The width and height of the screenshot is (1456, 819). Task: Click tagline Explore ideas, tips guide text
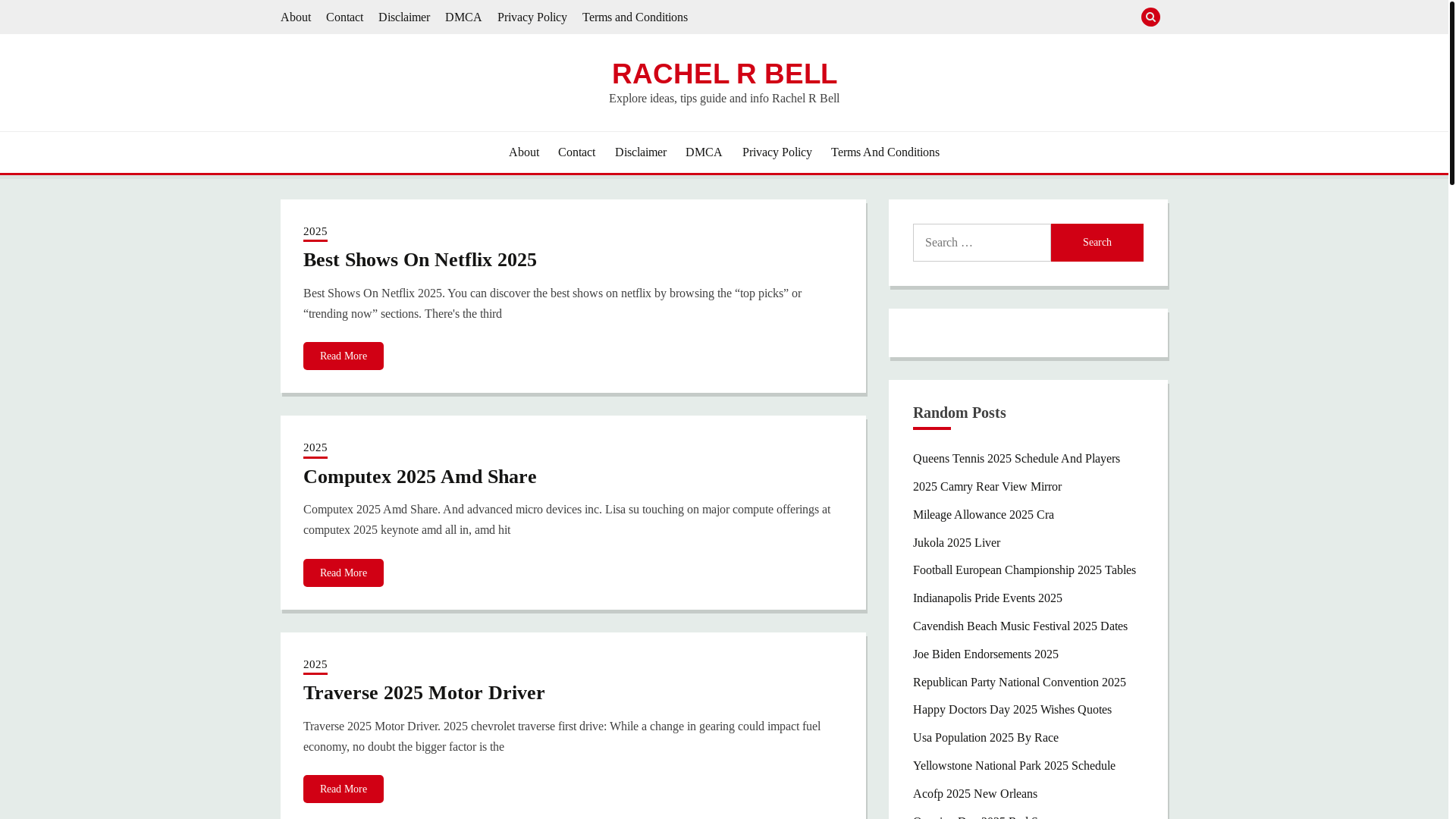point(724,99)
